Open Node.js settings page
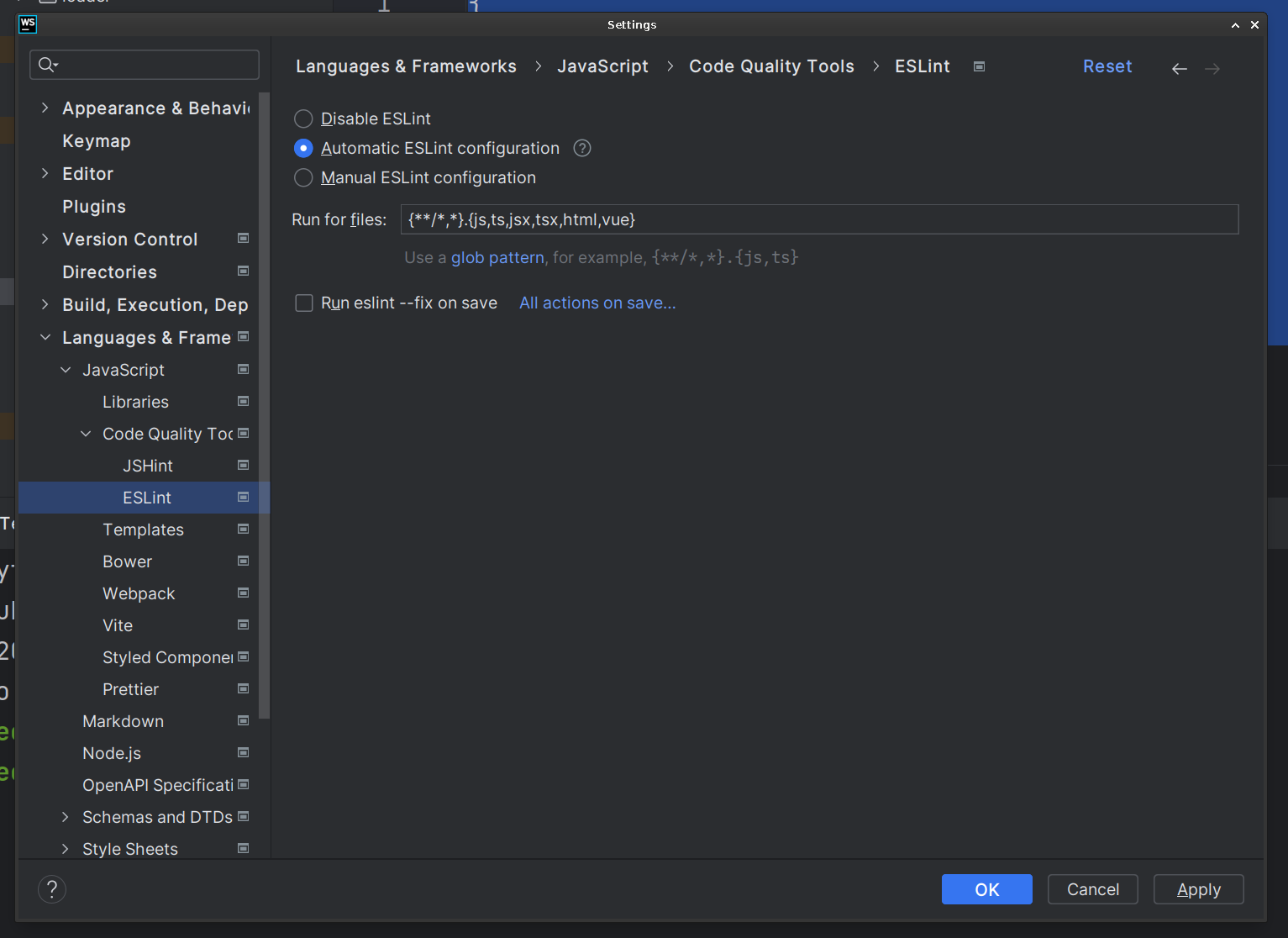This screenshot has width=1288, height=938. 112,753
